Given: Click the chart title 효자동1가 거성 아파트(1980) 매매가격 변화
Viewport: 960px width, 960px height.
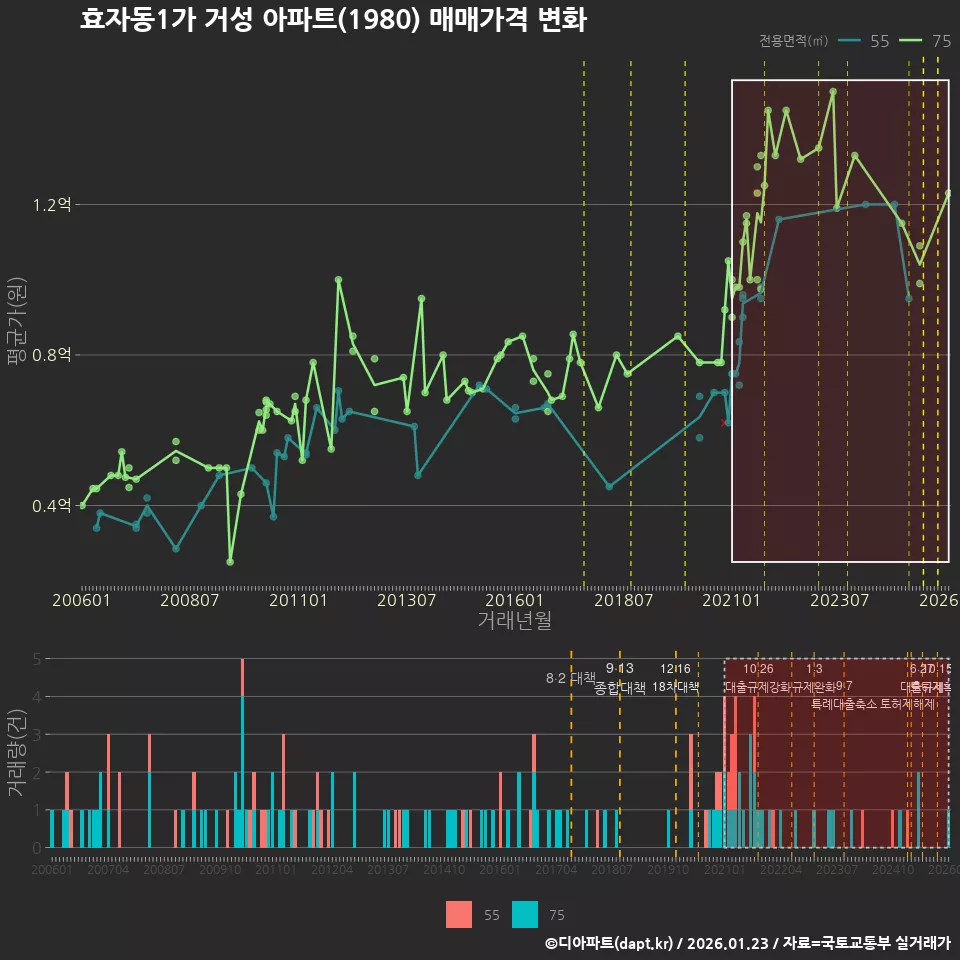Looking at the screenshot, I should [x=333, y=20].
